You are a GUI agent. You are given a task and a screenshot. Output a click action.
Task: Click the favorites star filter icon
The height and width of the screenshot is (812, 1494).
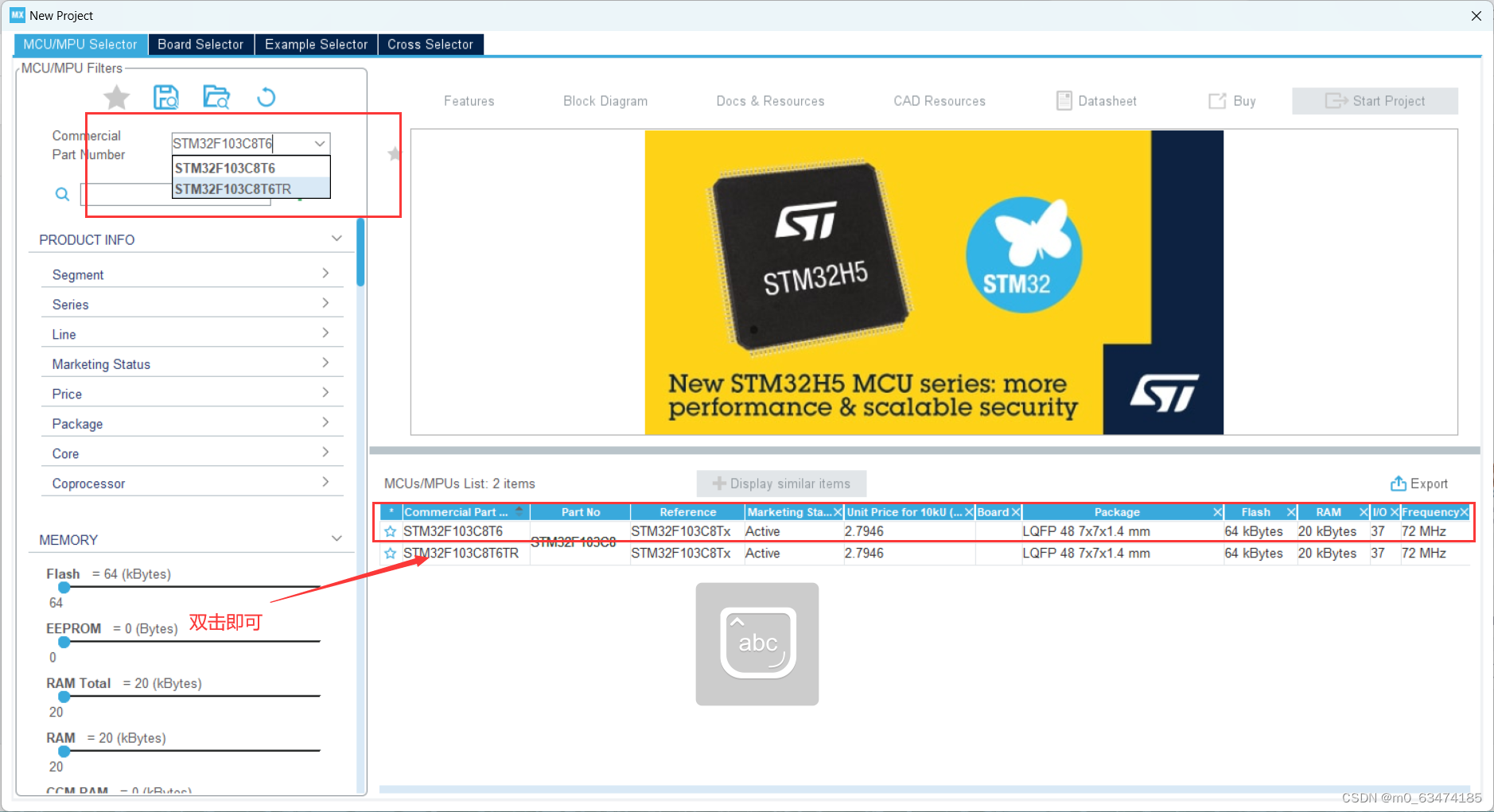point(117,98)
